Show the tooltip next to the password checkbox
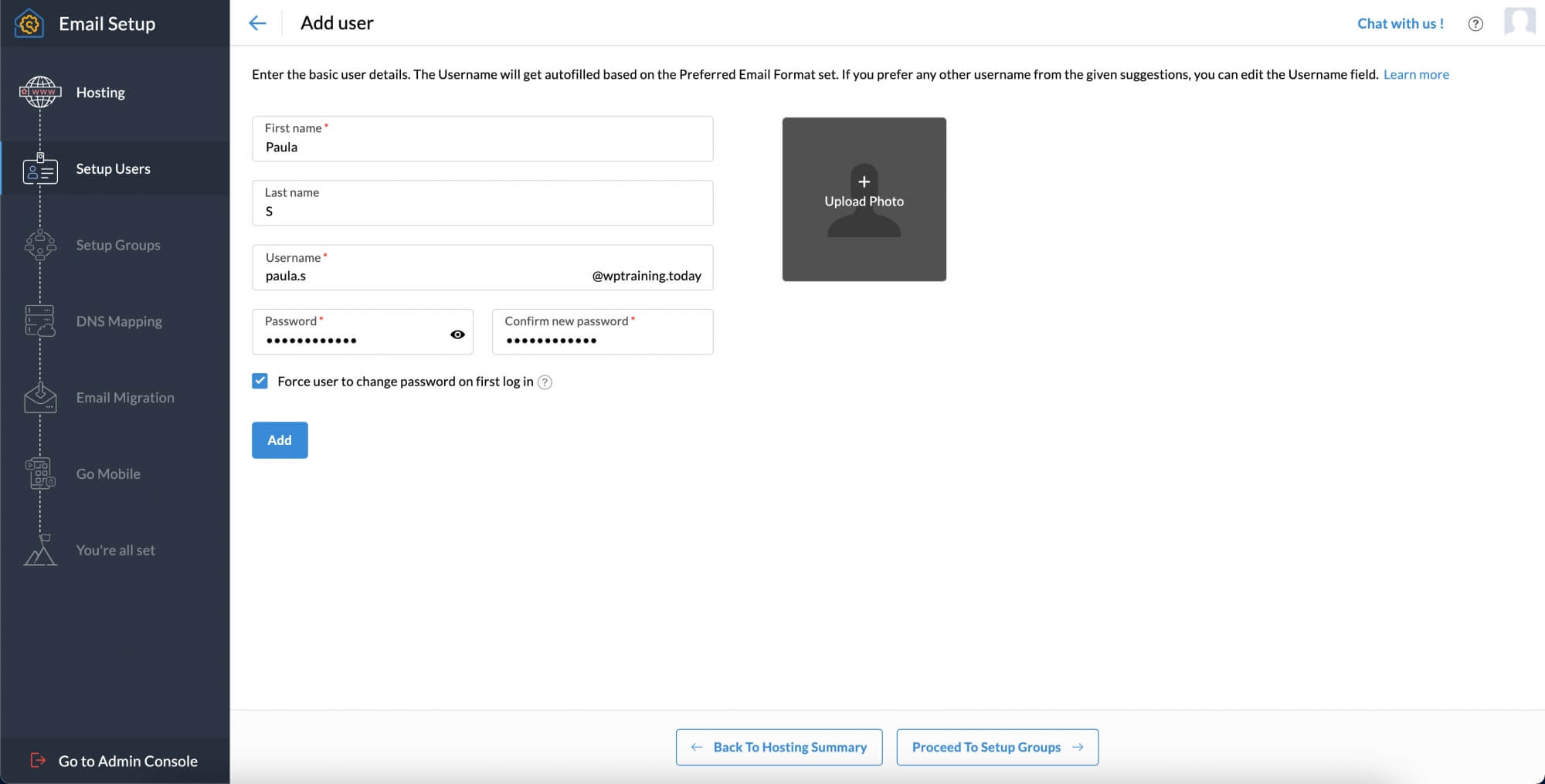This screenshot has height=784, width=1545. tap(545, 382)
